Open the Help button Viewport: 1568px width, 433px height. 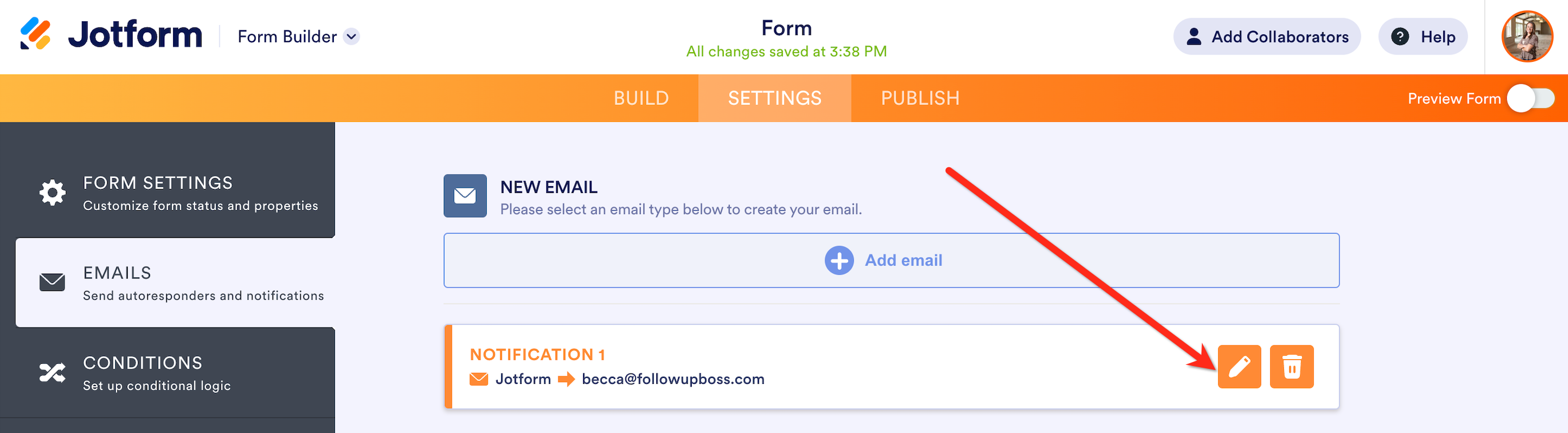1423,37
